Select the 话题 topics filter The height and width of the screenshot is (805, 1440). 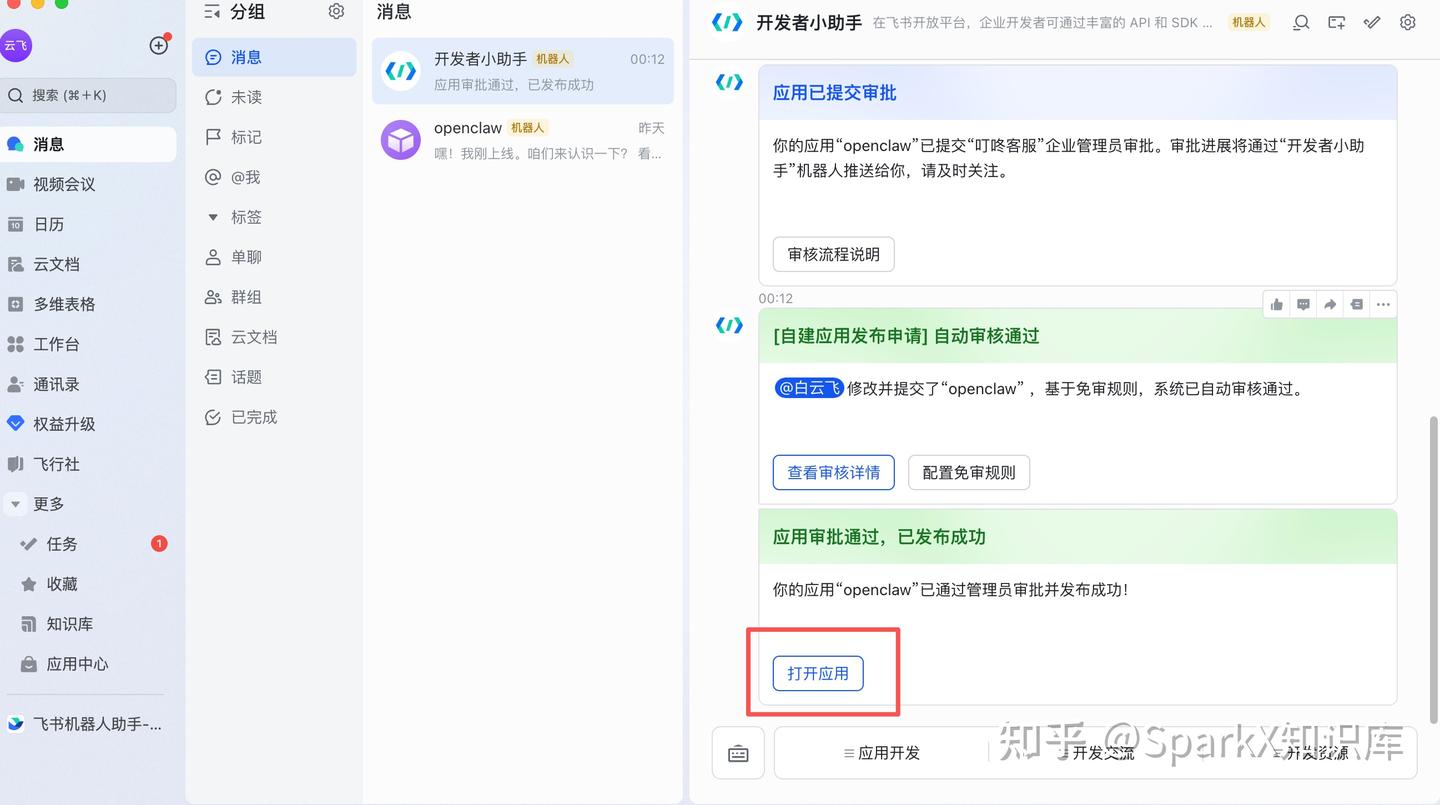[274, 377]
